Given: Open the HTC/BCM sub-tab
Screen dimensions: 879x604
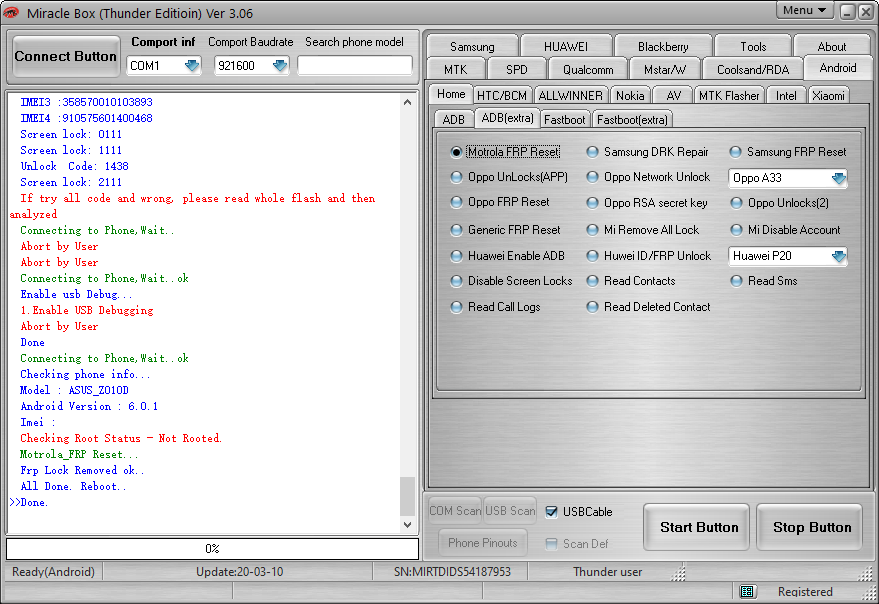Looking at the screenshot, I should [502, 96].
